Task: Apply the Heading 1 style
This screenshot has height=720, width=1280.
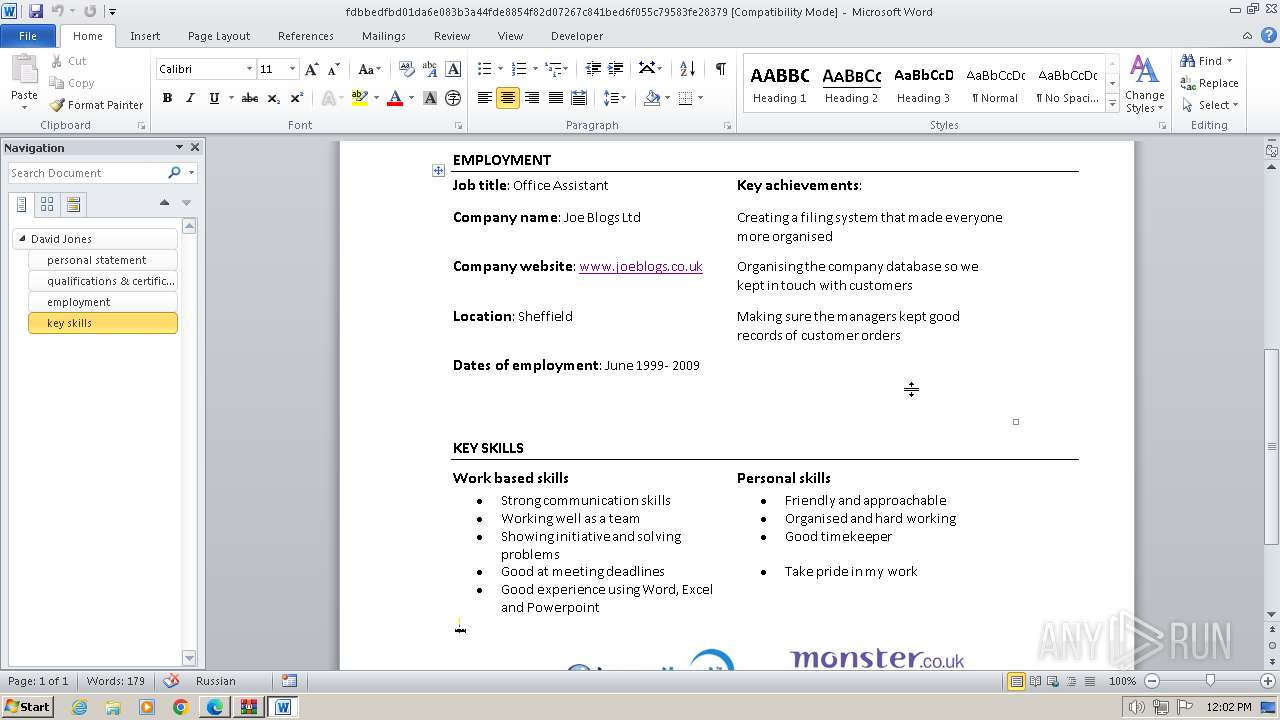Action: pyautogui.click(x=780, y=83)
